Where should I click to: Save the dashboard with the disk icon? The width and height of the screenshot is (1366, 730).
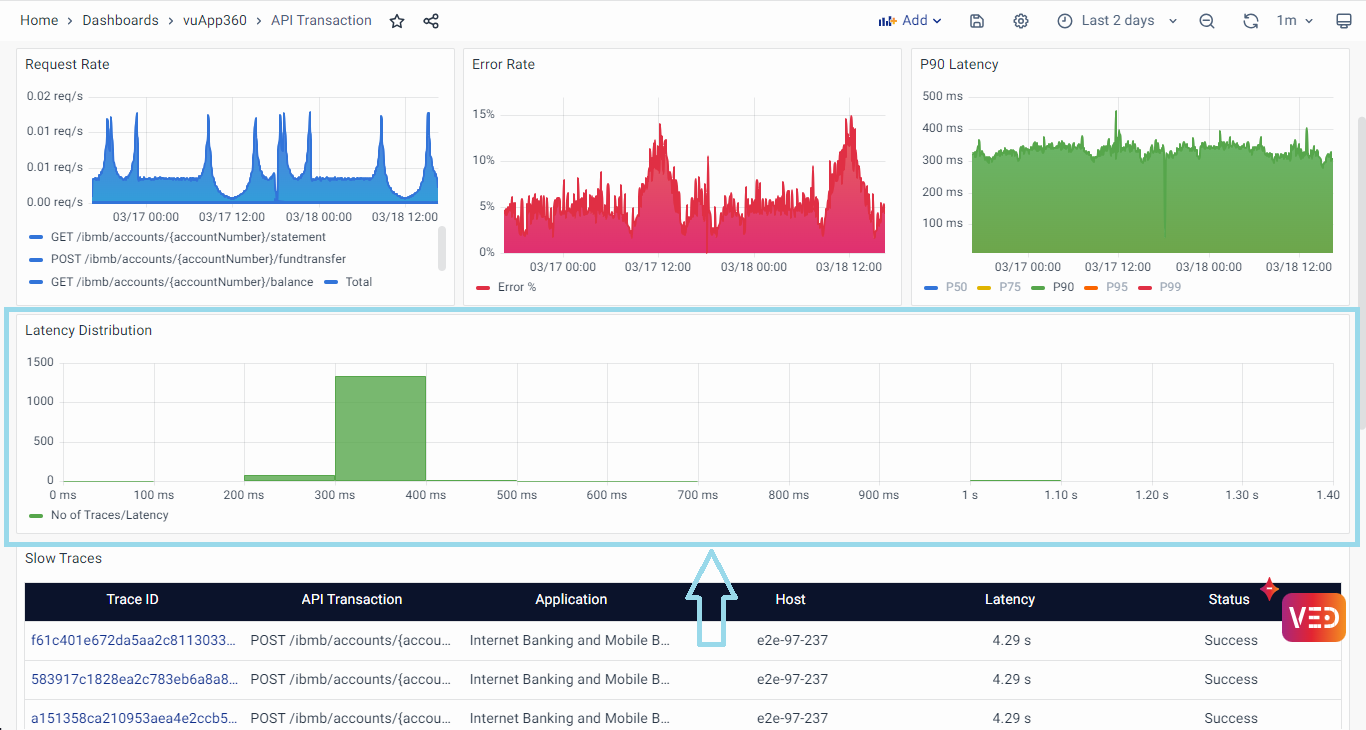[977, 21]
